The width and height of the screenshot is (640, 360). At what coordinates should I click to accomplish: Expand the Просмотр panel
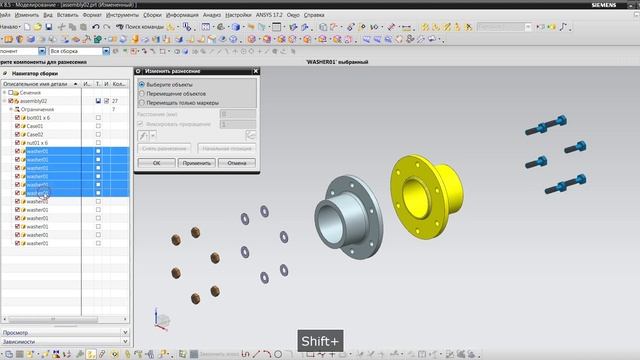[x=125, y=332]
